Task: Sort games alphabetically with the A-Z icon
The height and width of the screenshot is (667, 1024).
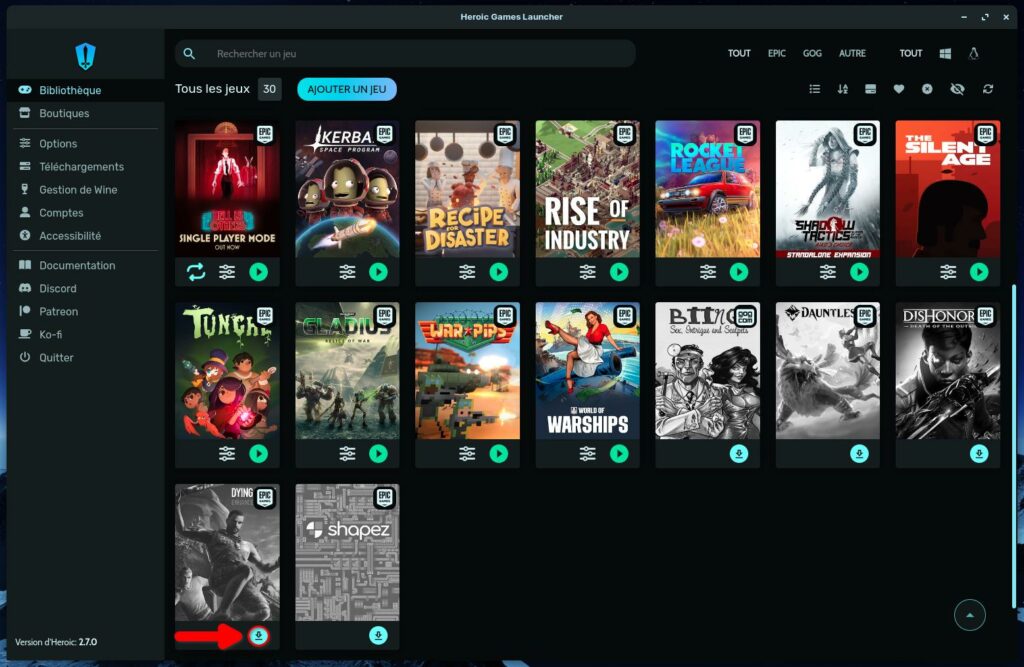Action: click(842, 89)
